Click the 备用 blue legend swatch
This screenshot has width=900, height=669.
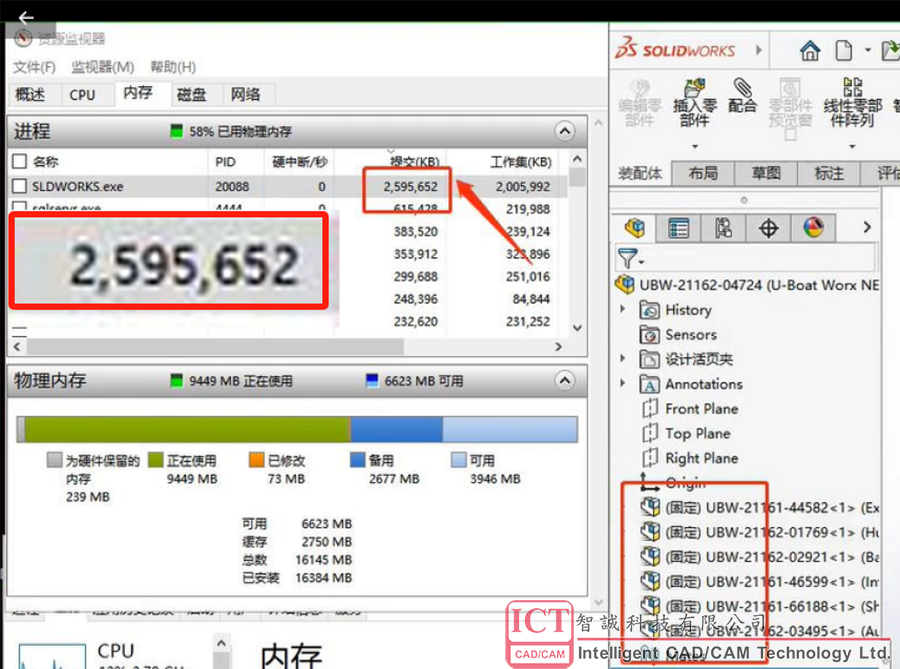[x=358, y=460]
